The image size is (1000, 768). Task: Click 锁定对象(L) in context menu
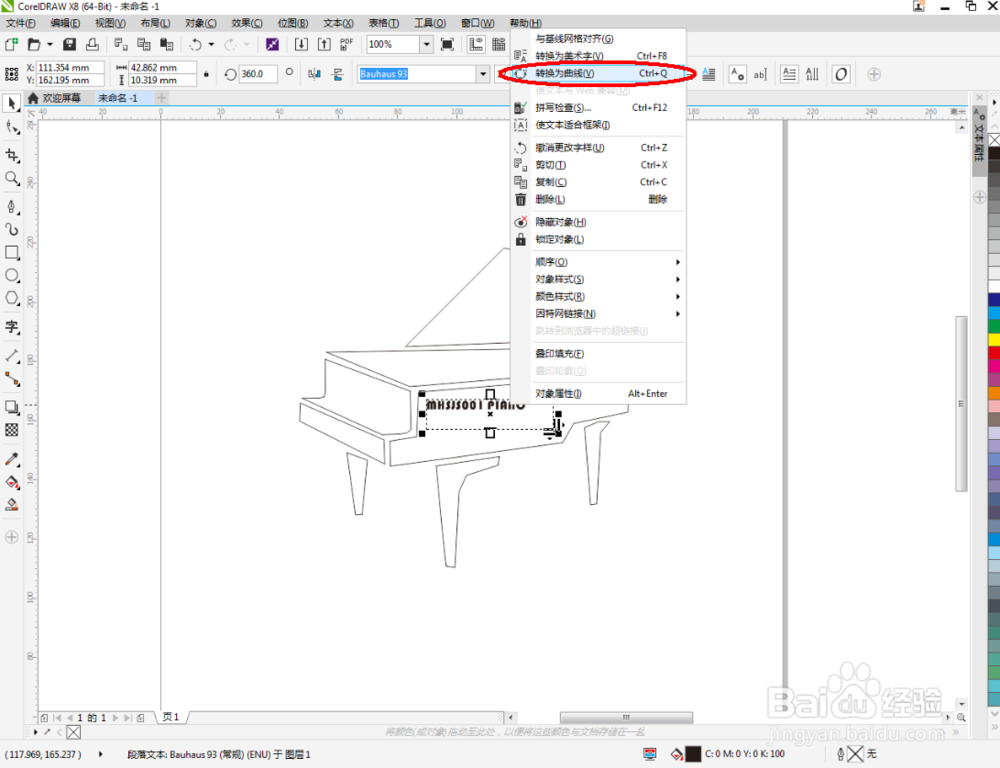pyautogui.click(x=599, y=239)
